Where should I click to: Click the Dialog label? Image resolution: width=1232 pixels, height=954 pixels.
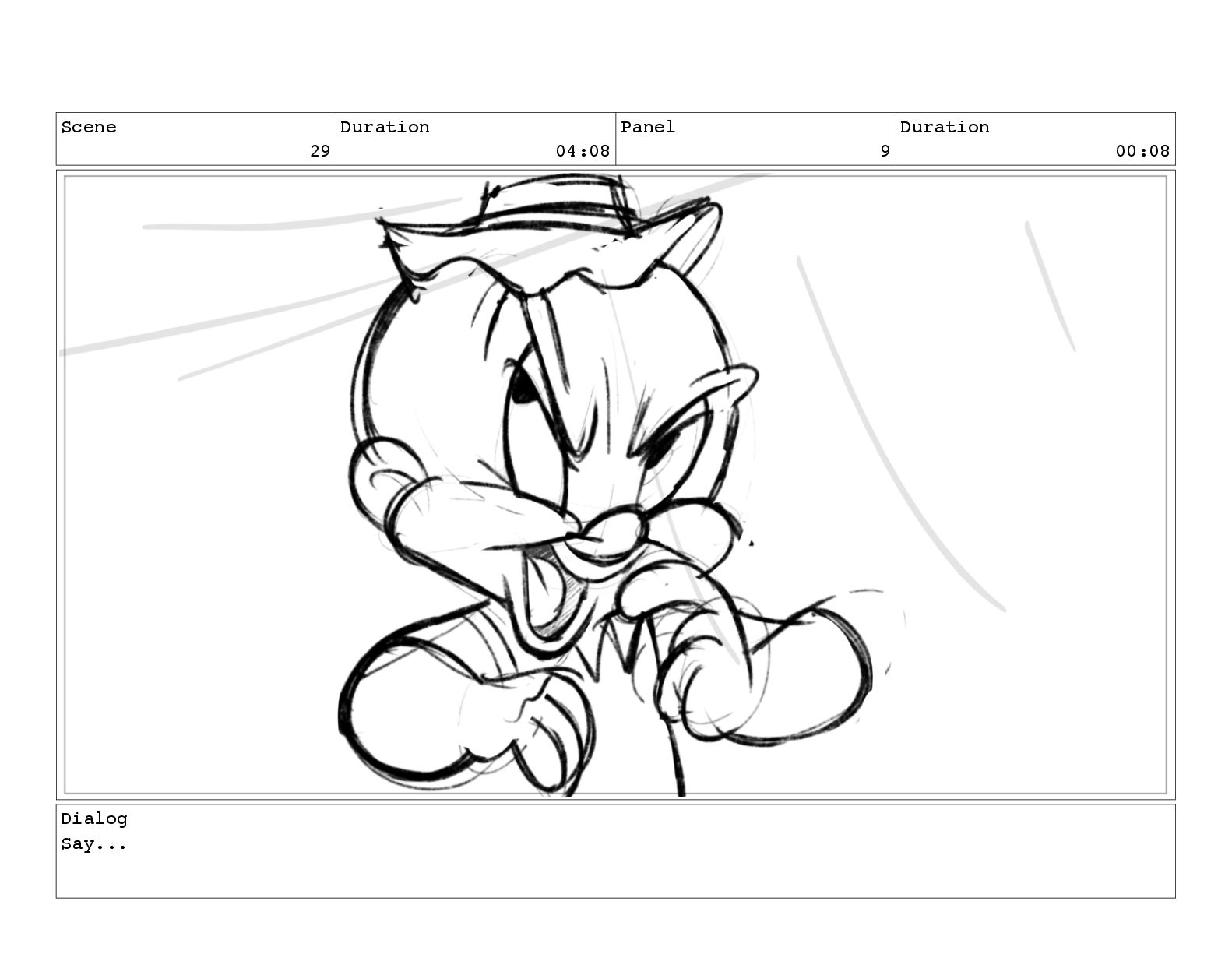pos(94,818)
